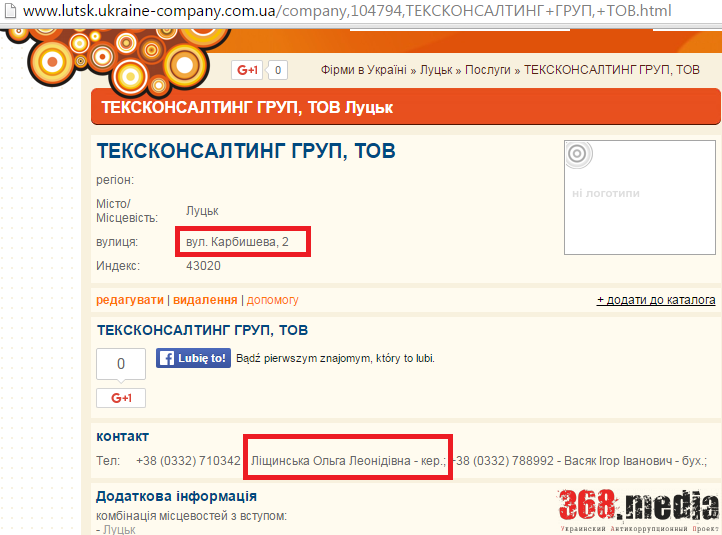Click the Google +1 button under the counter

(x=121, y=398)
